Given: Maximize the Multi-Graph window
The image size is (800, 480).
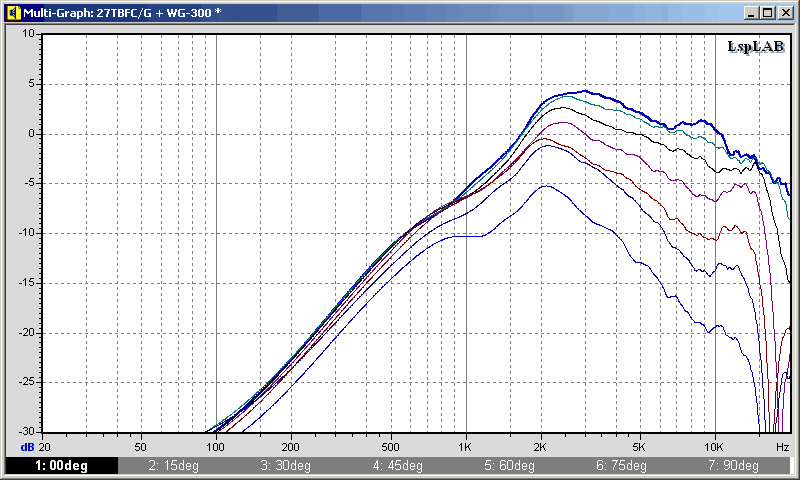Looking at the screenshot, I should pyautogui.click(x=767, y=13).
